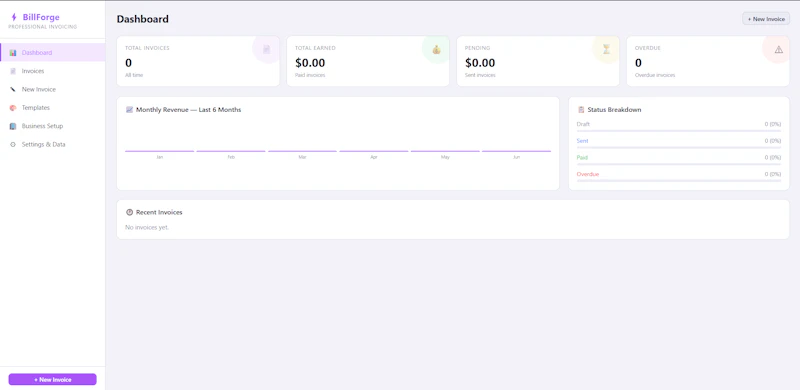Click the New Invoice pen icon in sidebar
Screen dimensions: 800x390
click(13, 89)
